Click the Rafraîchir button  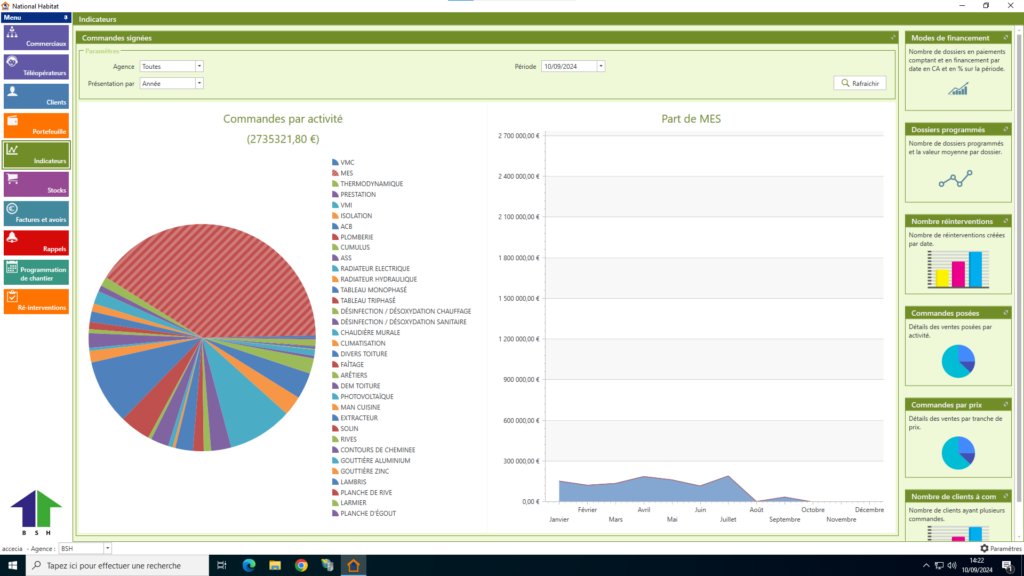(x=859, y=84)
